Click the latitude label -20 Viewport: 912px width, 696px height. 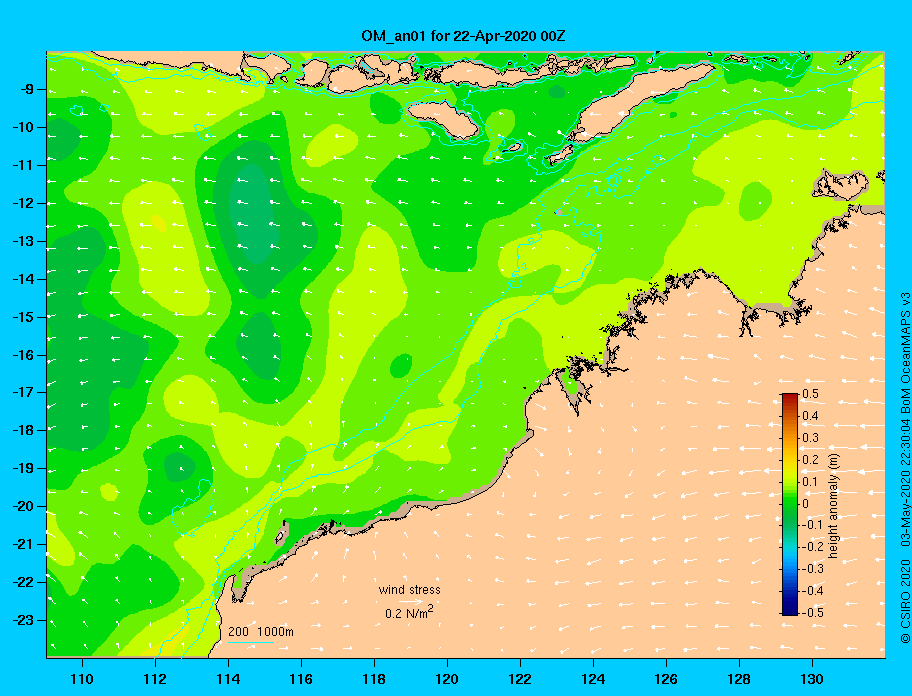pos(23,506)
